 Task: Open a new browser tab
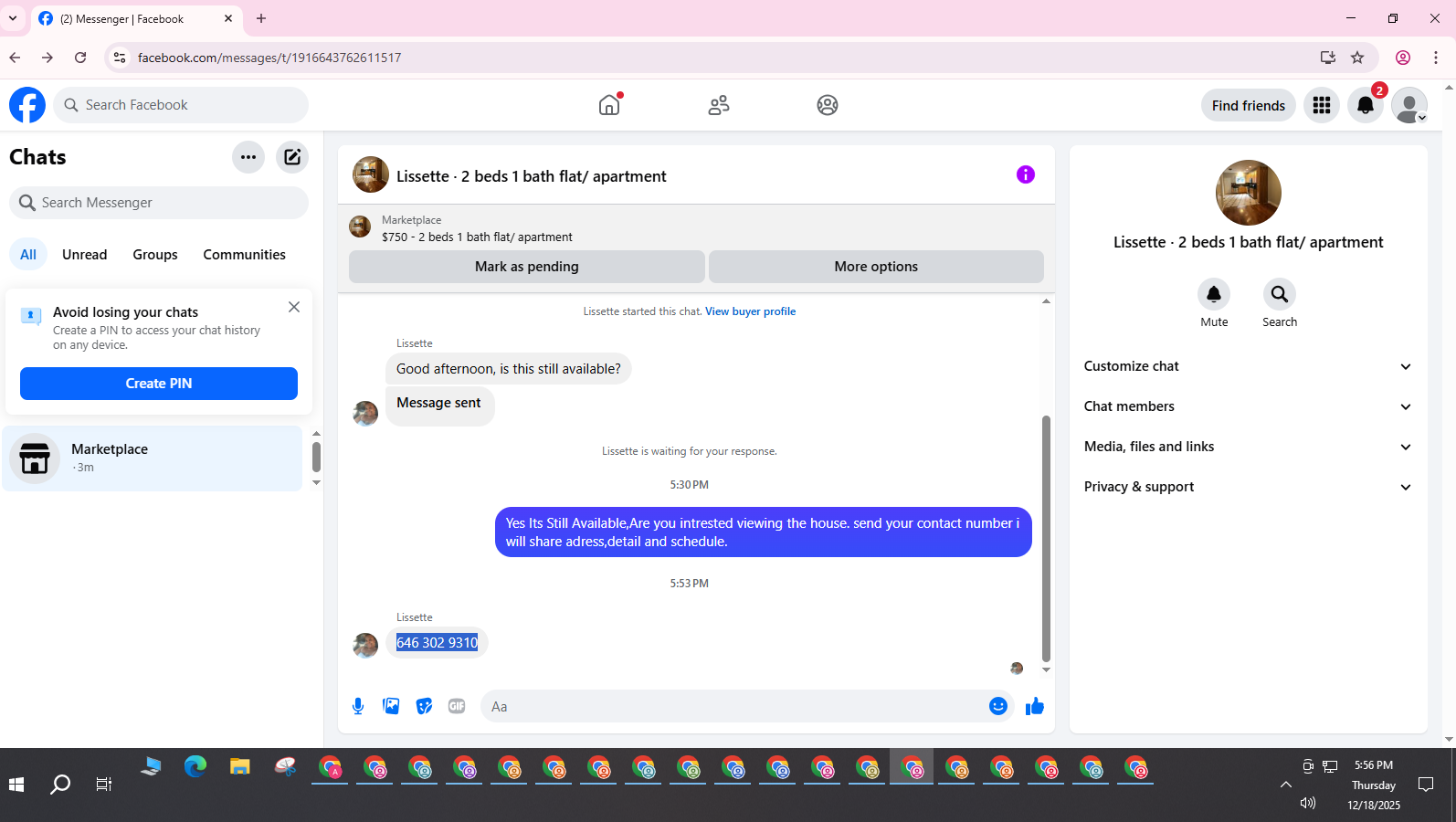[x=261, y=18]
